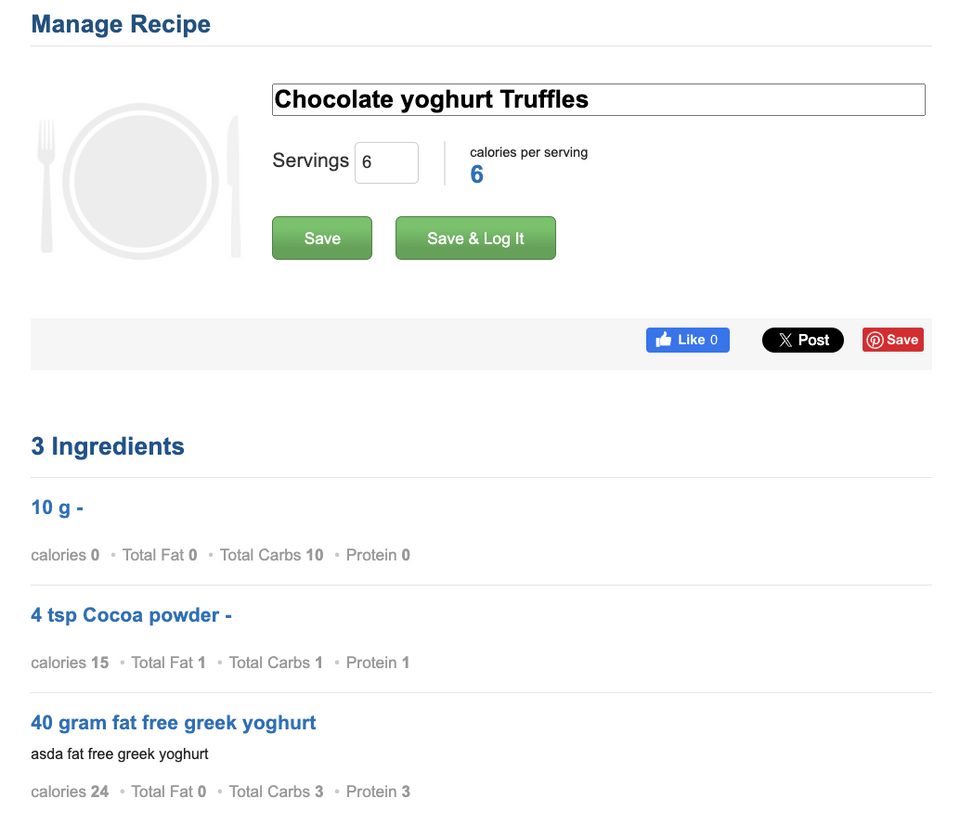Click the Pinterest logo on Save button

coord(875,340)
